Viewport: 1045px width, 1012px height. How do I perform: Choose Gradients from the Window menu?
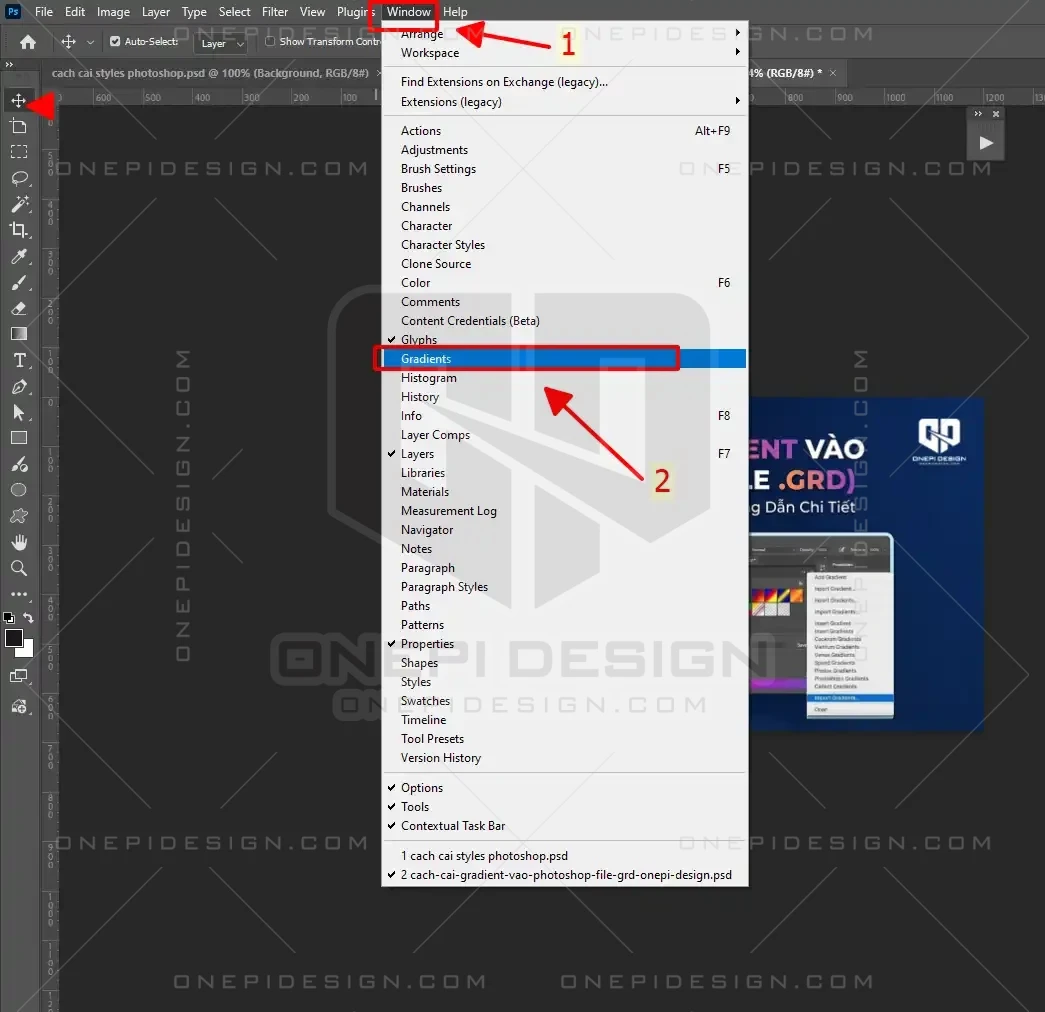coord(426,359)
